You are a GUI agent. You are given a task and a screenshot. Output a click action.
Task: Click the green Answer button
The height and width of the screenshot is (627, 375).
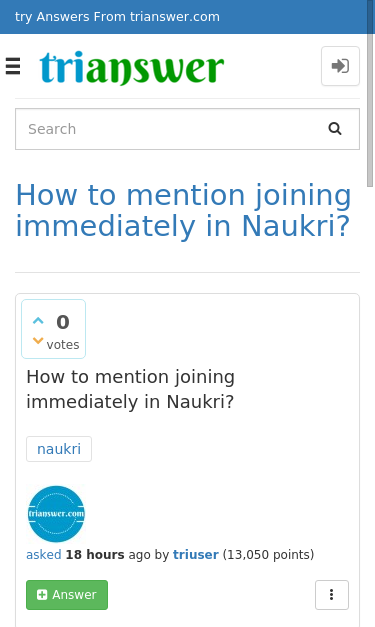pyautogui.click(x=67, y=595)
